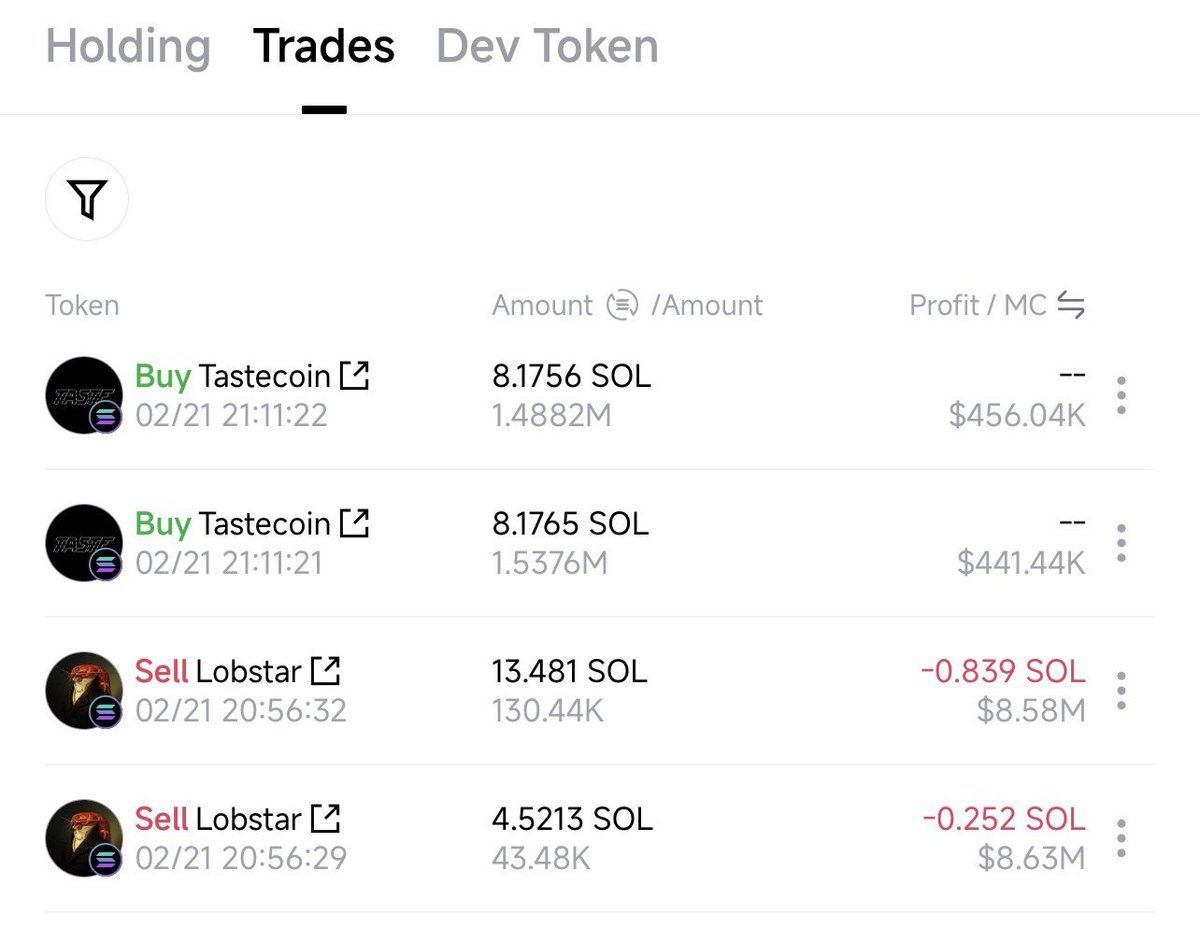Switch to the Holding tab
Screen dimensions: 1200x928
[128, 47]
